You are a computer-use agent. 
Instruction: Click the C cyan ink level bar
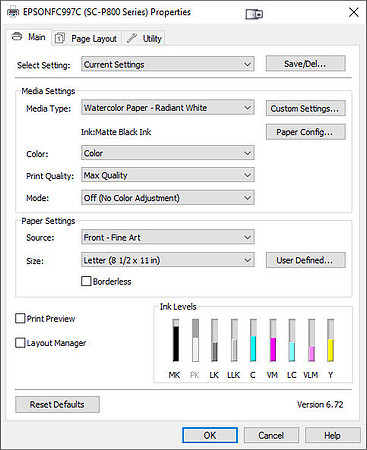pyautogui.click(x=253, y=340)
